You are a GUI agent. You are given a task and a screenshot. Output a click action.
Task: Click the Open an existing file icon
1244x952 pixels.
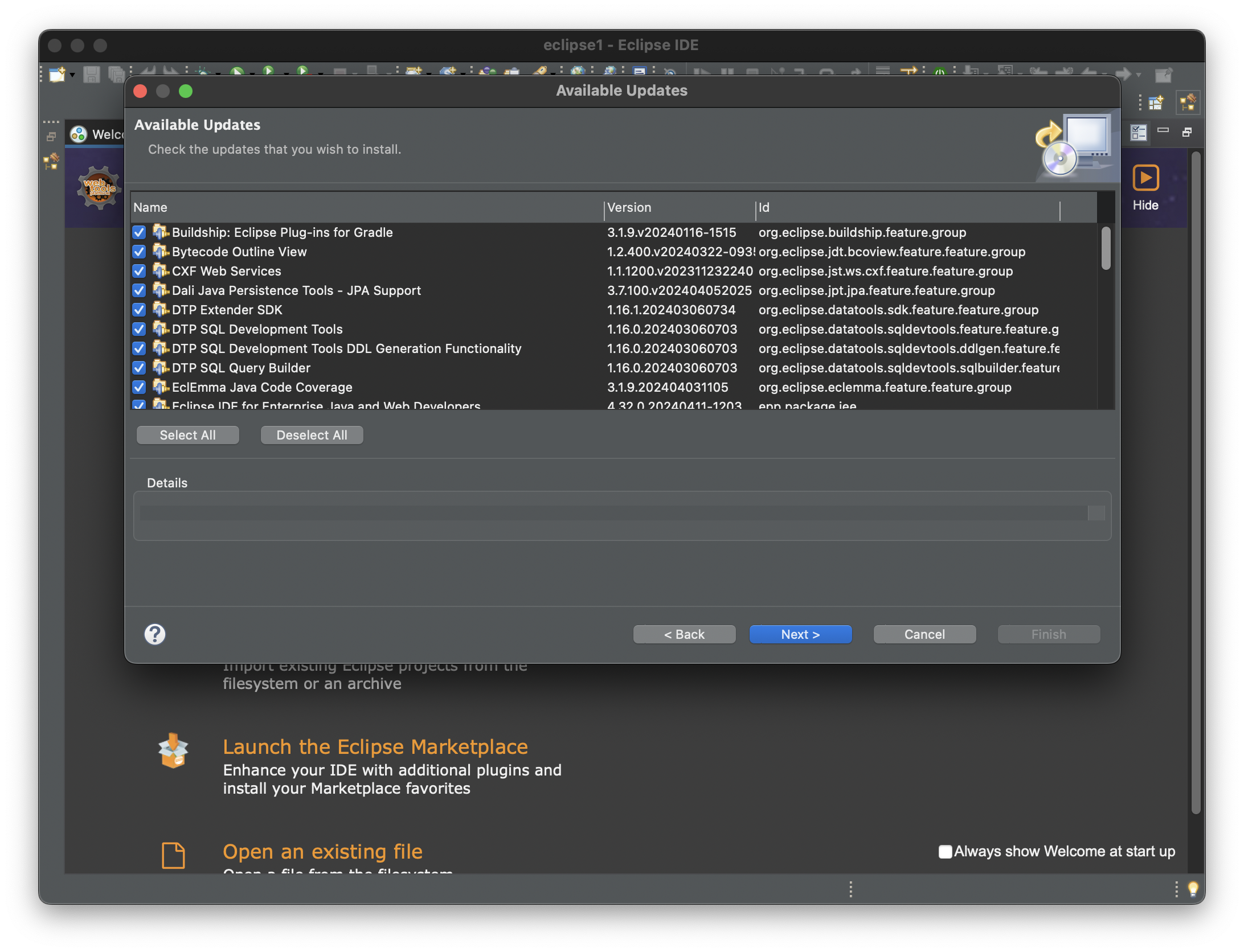173,855
